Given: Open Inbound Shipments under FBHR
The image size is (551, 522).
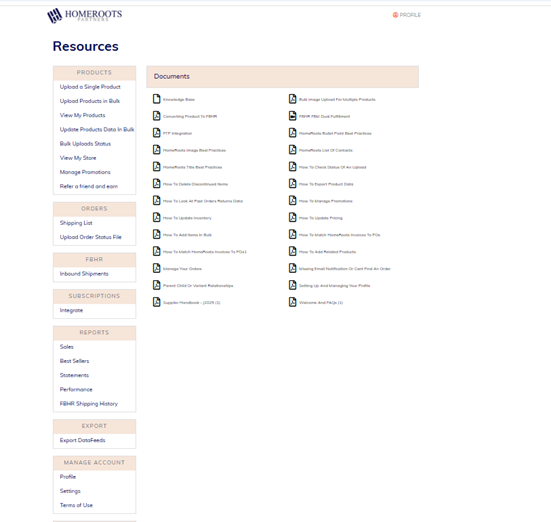Looking at the screenshot, I should 84,273.
